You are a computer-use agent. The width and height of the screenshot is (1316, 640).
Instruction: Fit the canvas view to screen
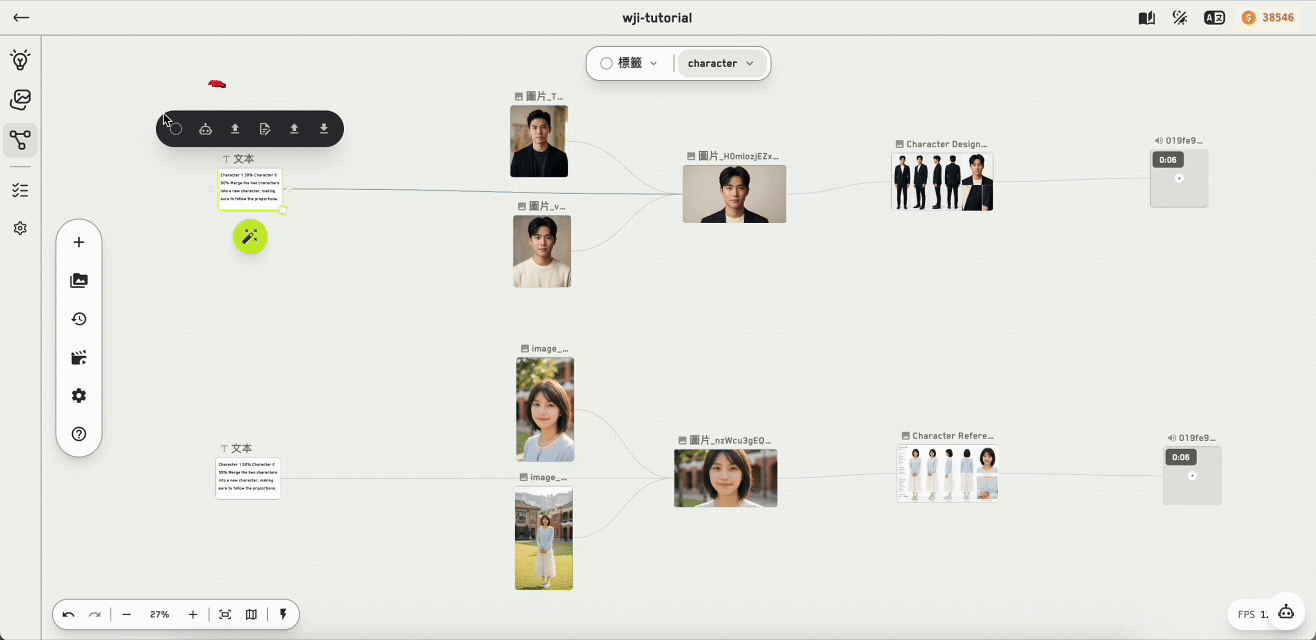[225, 615]
